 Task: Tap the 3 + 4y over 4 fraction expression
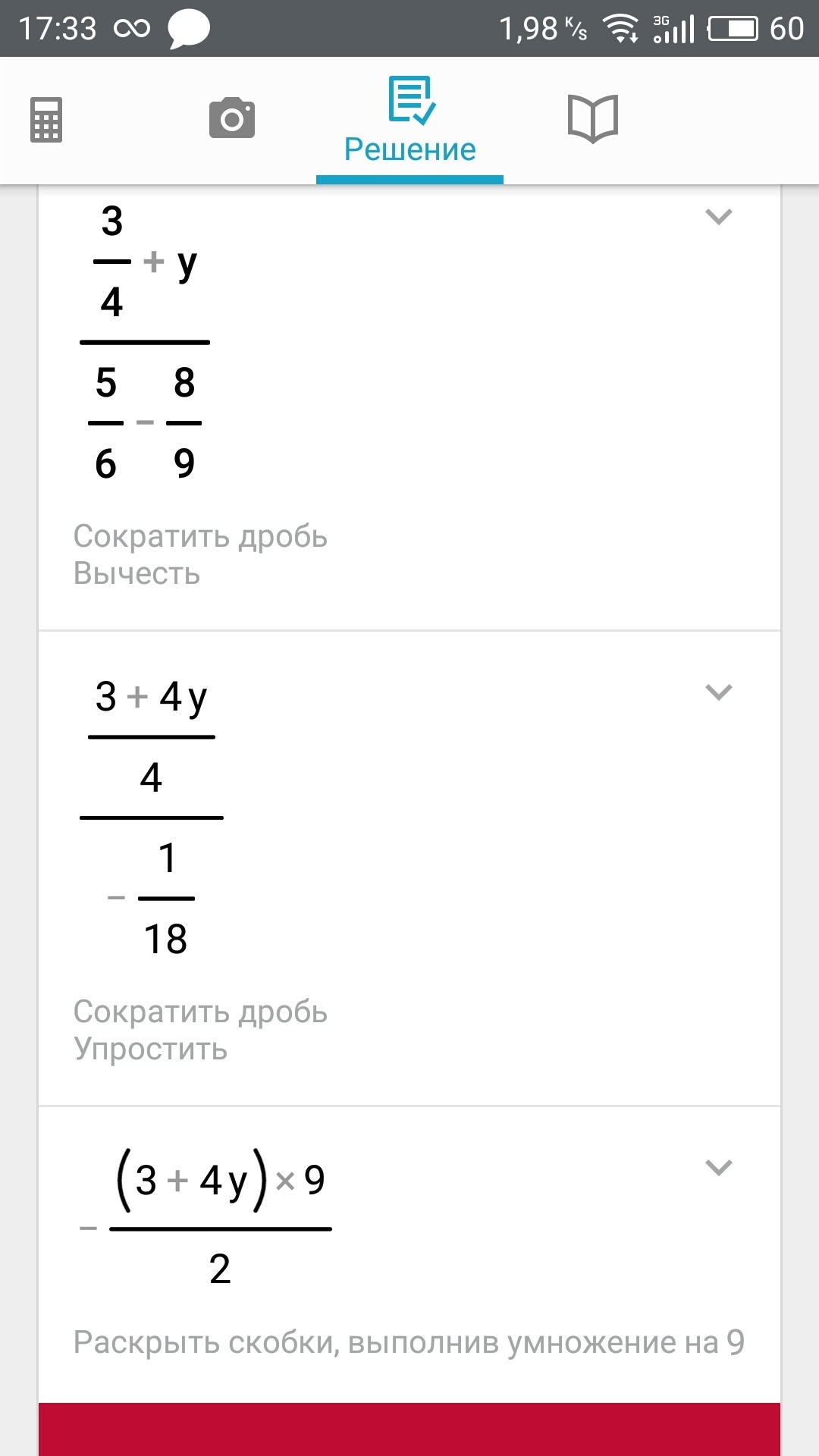pyautogui.click(x=152, y=737)
